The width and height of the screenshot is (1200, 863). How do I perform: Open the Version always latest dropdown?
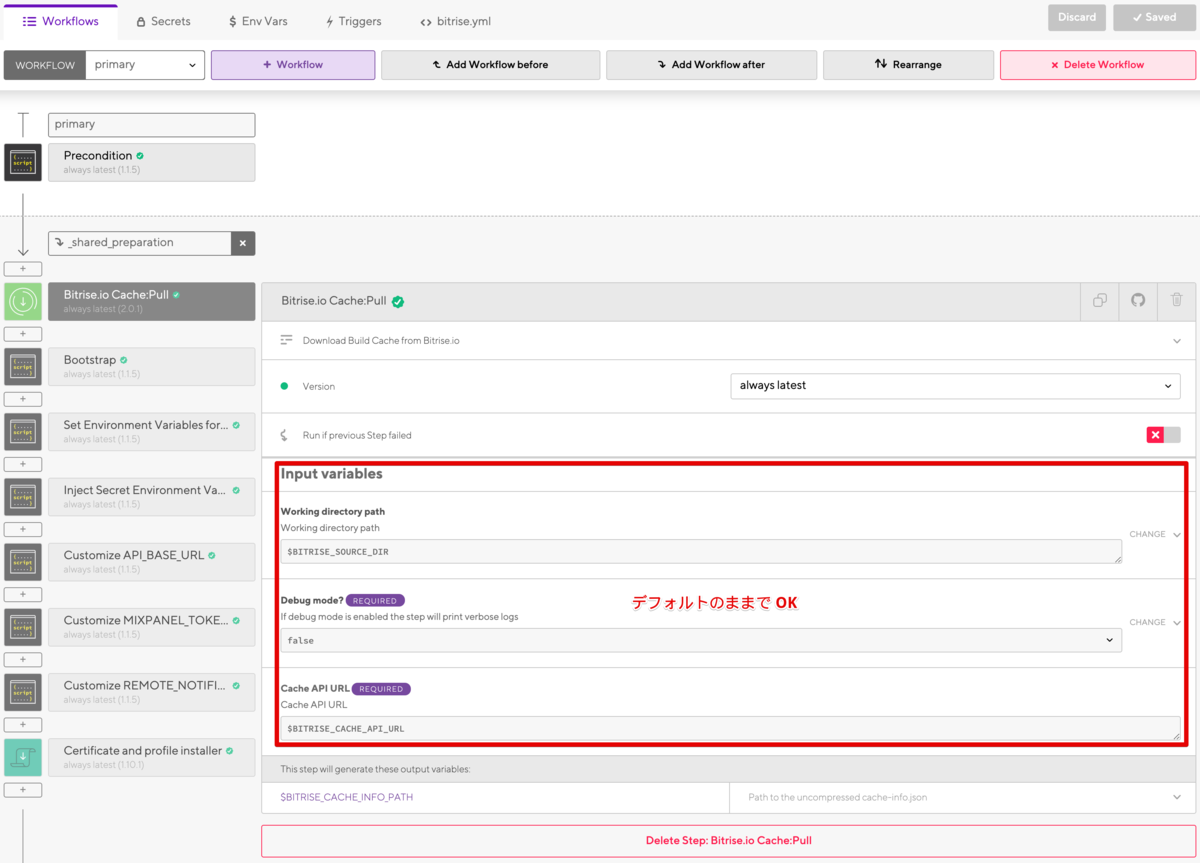pyautogui.click(x=955, y=386)
